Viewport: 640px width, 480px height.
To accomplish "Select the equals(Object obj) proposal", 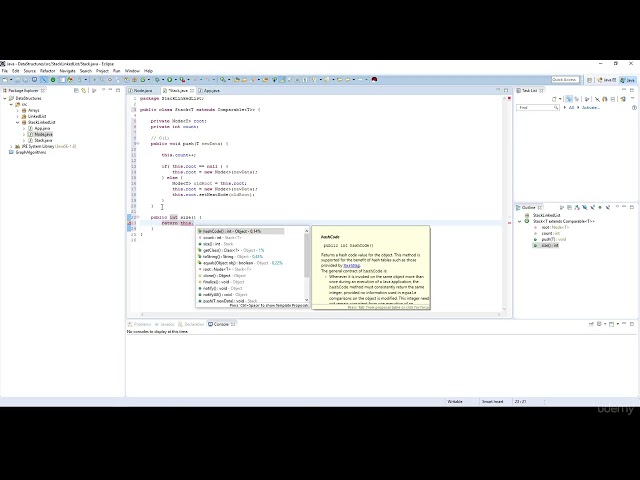I will coord(241,263).
